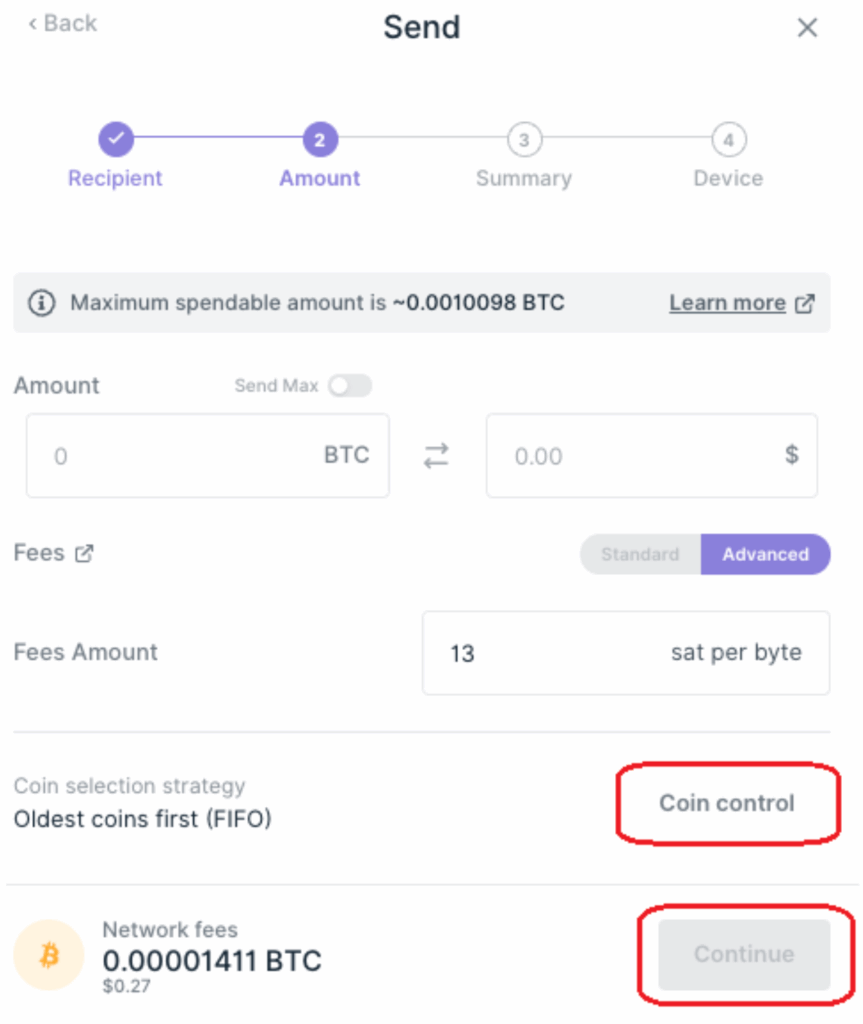Click the info icon beside maximum spendable amount
Image resolution: width=863 pixels, height=1024 pixels.
pos(41,302)
